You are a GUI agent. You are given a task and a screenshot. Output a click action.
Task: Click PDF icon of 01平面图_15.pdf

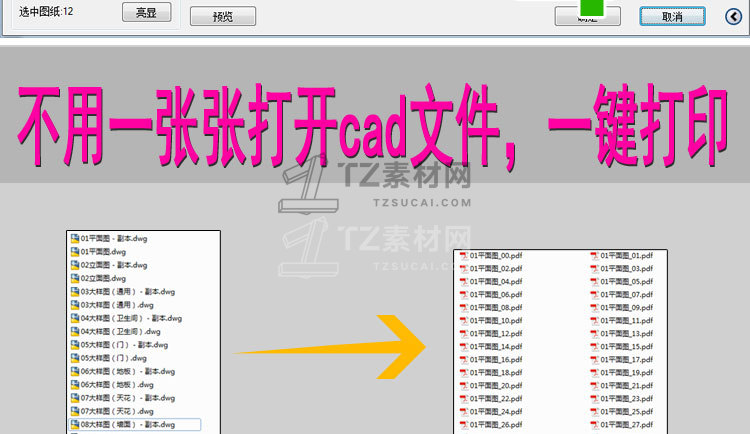click(594, 346)
